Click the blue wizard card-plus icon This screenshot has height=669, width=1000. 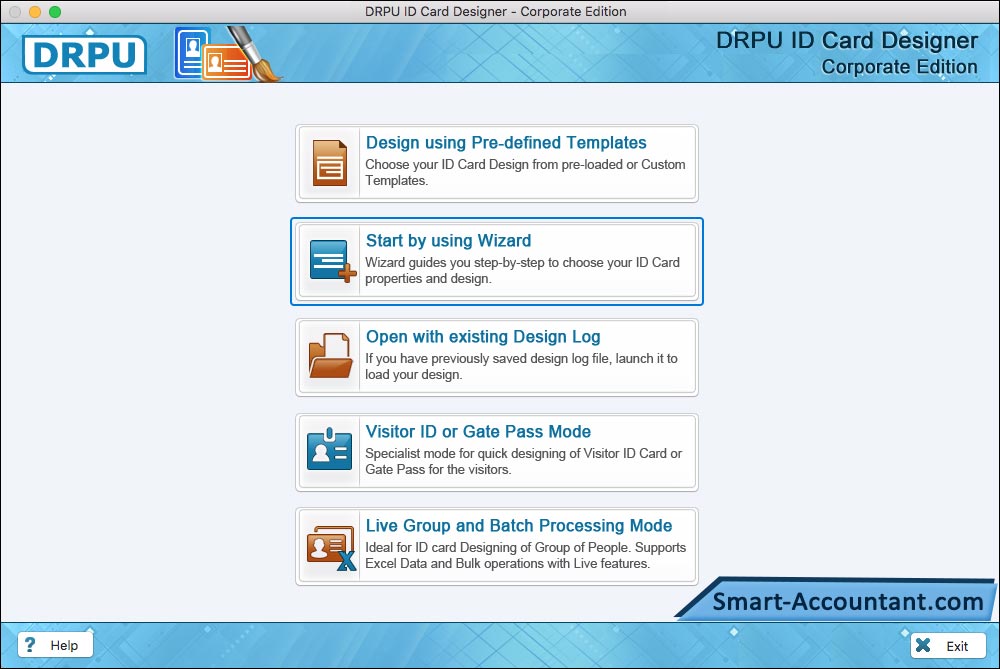332,260
